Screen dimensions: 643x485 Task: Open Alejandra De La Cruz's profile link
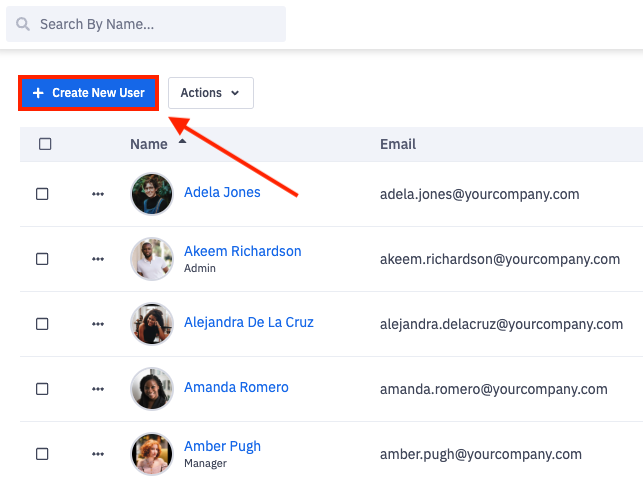coord(249,322)
